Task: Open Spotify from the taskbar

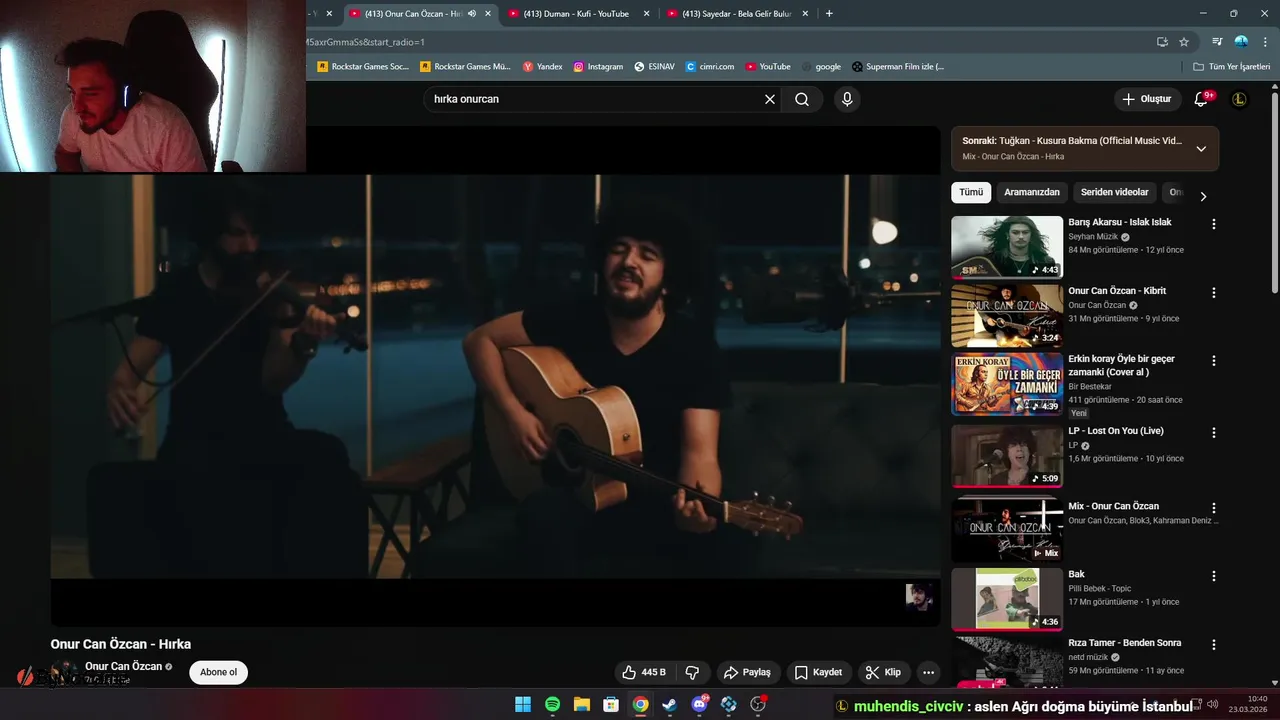Action: 552,705
